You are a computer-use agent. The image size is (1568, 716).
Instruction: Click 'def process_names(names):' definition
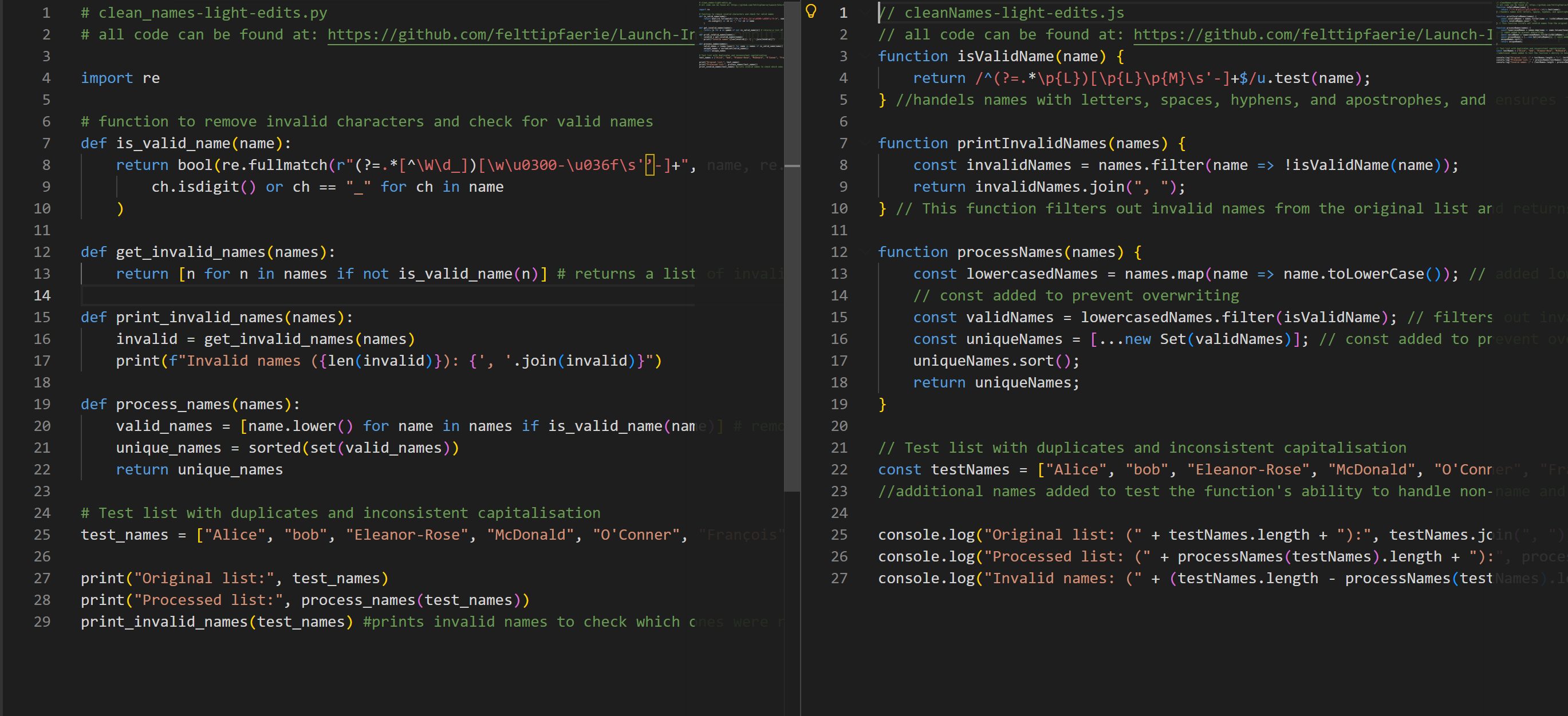click(x=191, y=405)
